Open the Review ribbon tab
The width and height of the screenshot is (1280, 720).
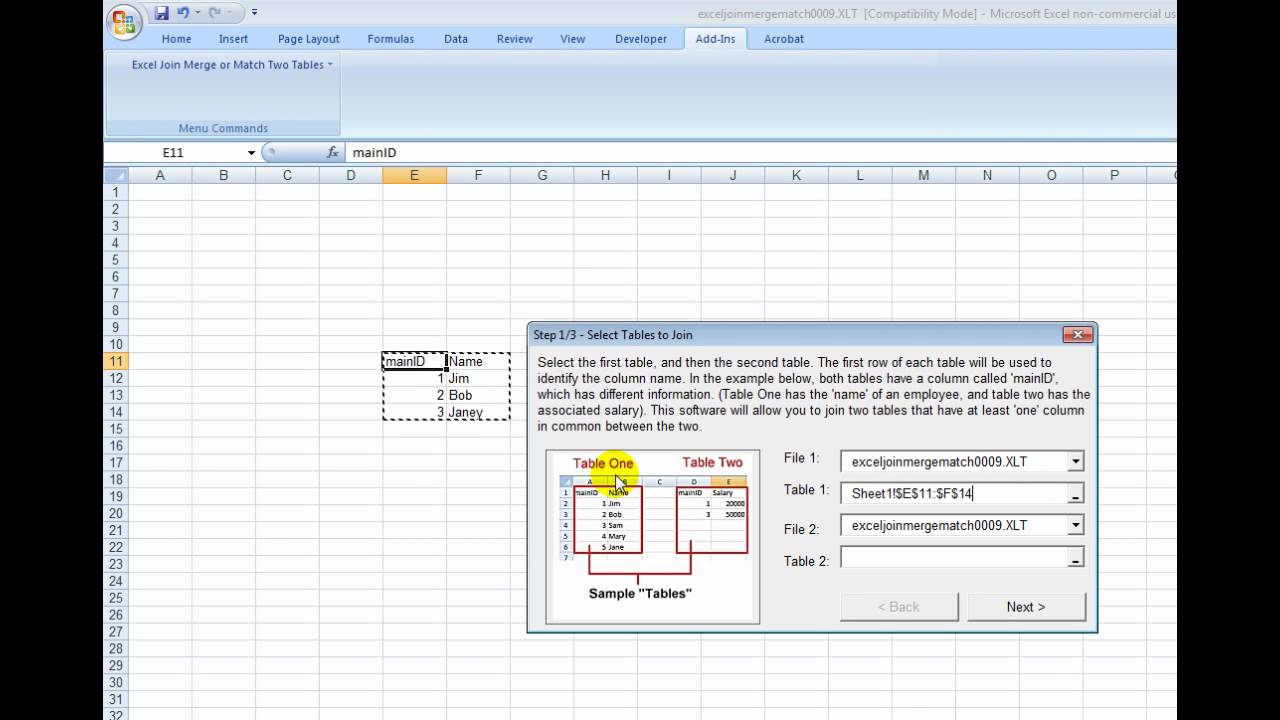pos(514,39)
